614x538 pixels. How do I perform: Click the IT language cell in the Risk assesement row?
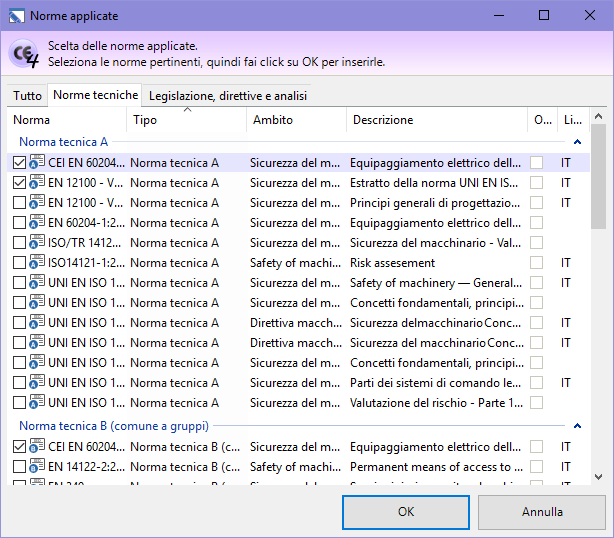pyautogui.click(x=565, y=263)
